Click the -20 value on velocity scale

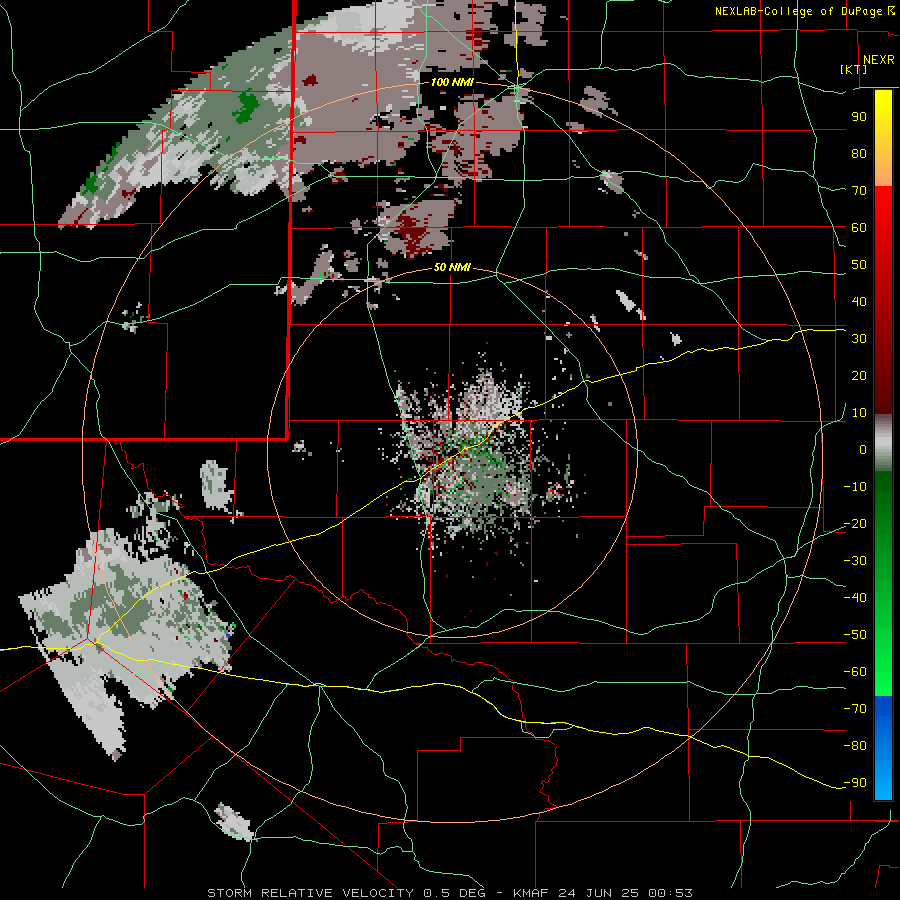tap(855, 523)
